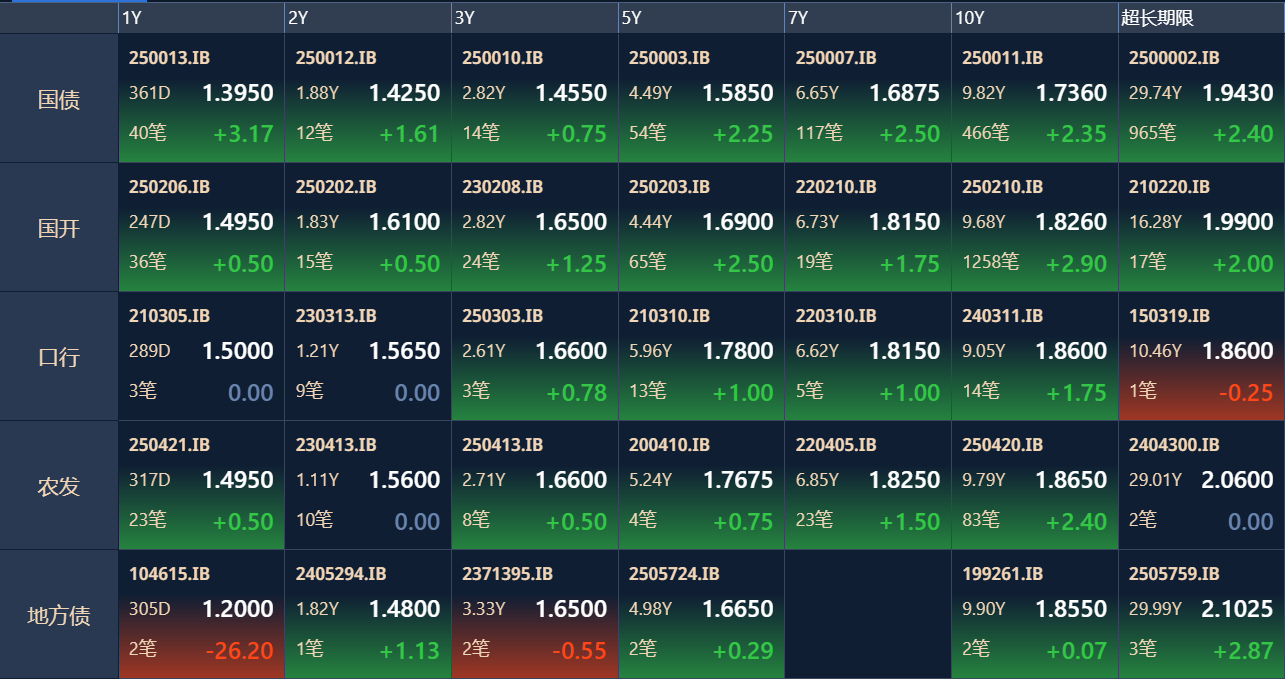Click the 国开 row label
The height and width of the screenshot is (679, 1285).
coord(59,228)
